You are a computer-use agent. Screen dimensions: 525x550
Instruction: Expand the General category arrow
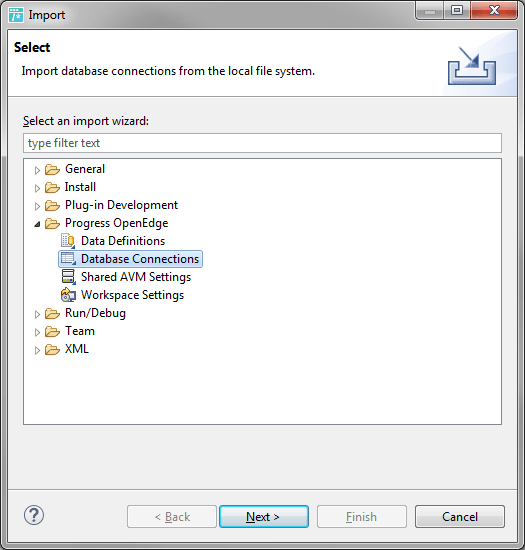[37, 170]
